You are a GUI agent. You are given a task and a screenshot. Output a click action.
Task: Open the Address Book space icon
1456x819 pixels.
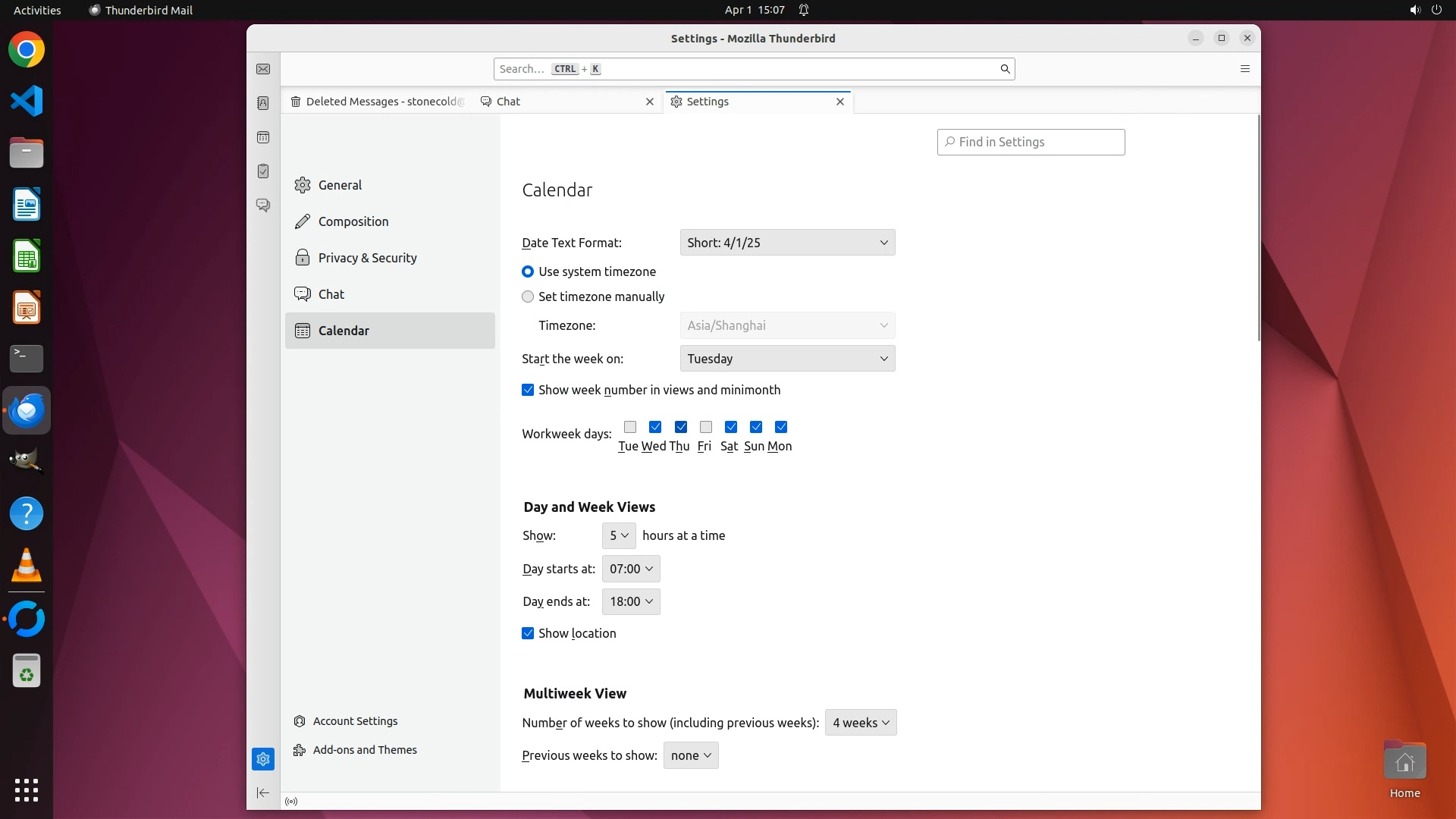point(263,103)
